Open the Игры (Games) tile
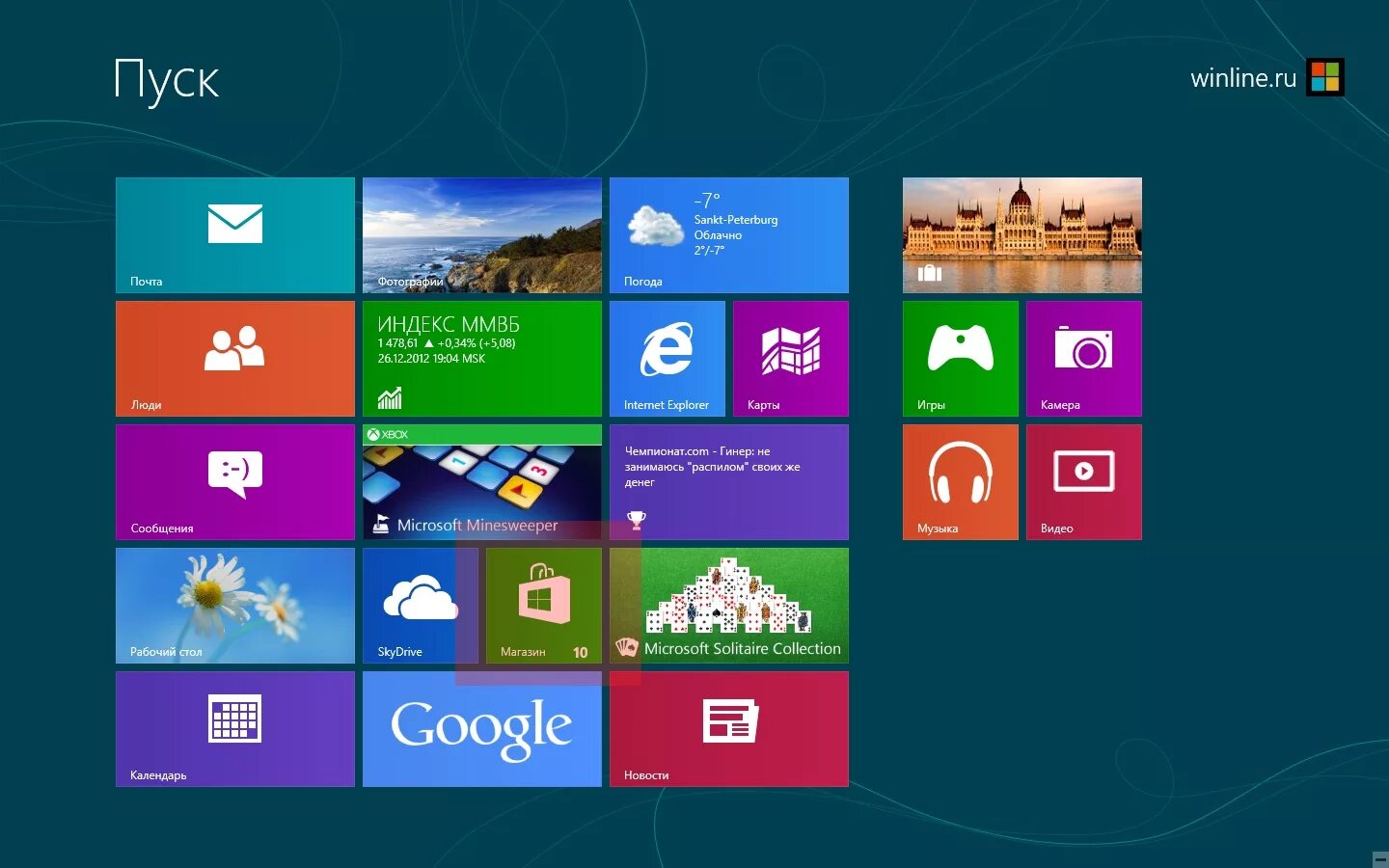Screen dimensions: 1389x868 (960, 358)
